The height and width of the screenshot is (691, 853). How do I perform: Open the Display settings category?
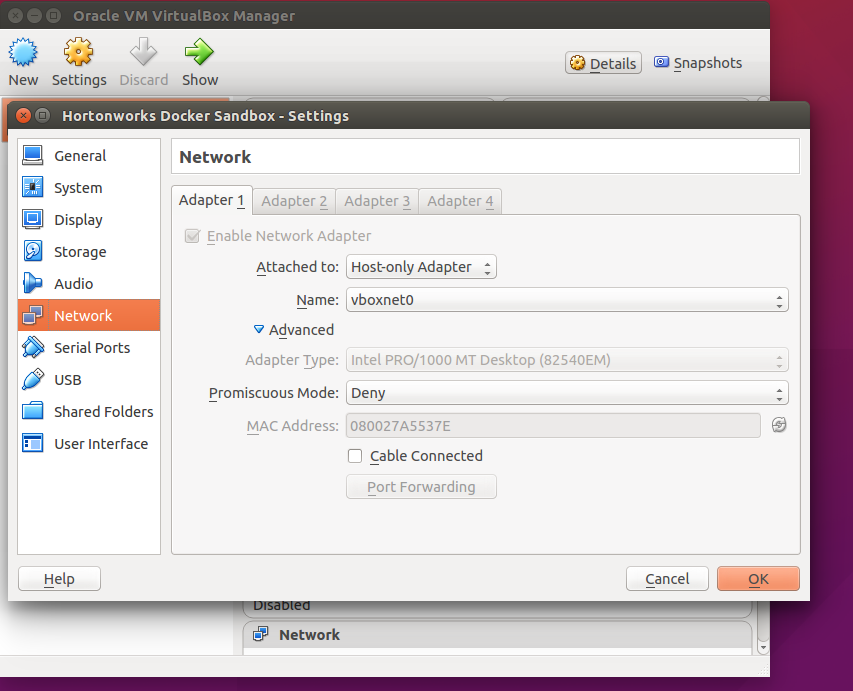(89, 220)
